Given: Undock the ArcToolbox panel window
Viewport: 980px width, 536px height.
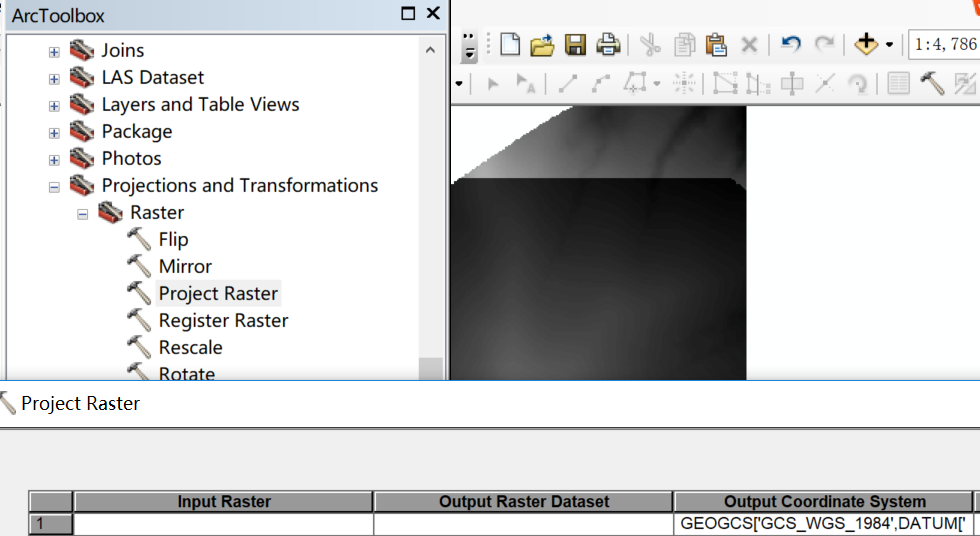Looking at the screenshot, I should [x=408, y=13].
